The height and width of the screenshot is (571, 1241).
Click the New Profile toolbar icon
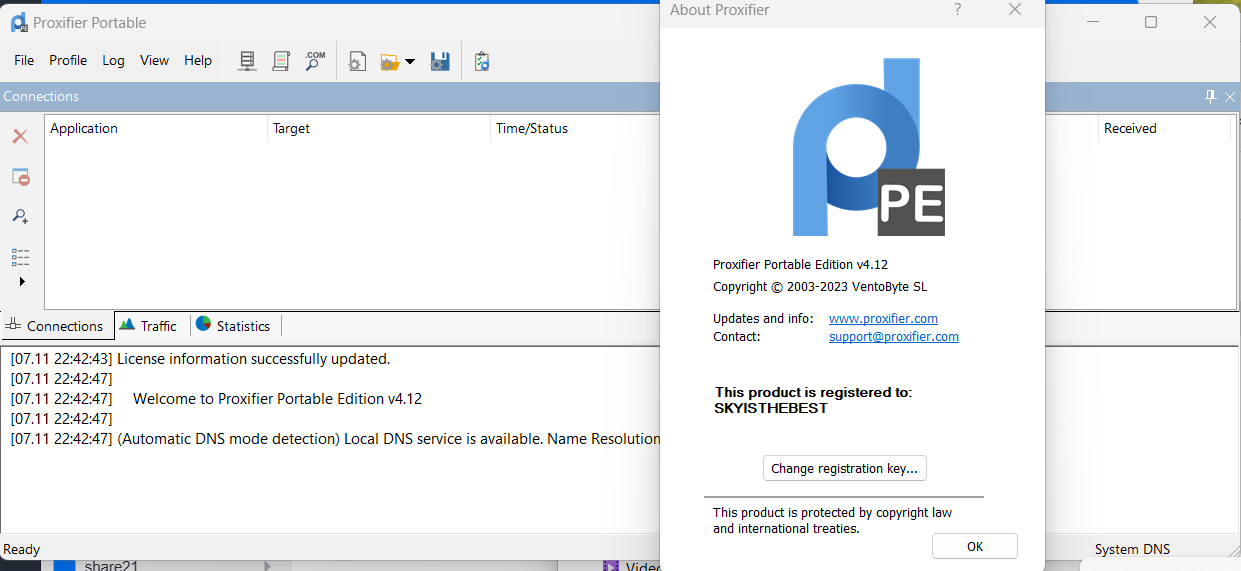point(356,62)
